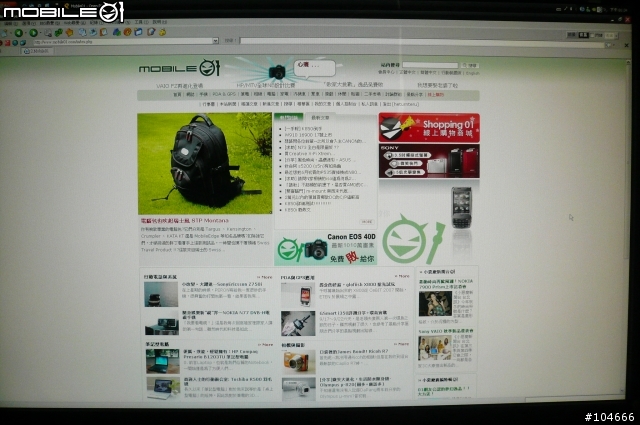This screenshot has height=425, width=640.
Task: Click the red icon left of the address bar
Action: [7, 42]
